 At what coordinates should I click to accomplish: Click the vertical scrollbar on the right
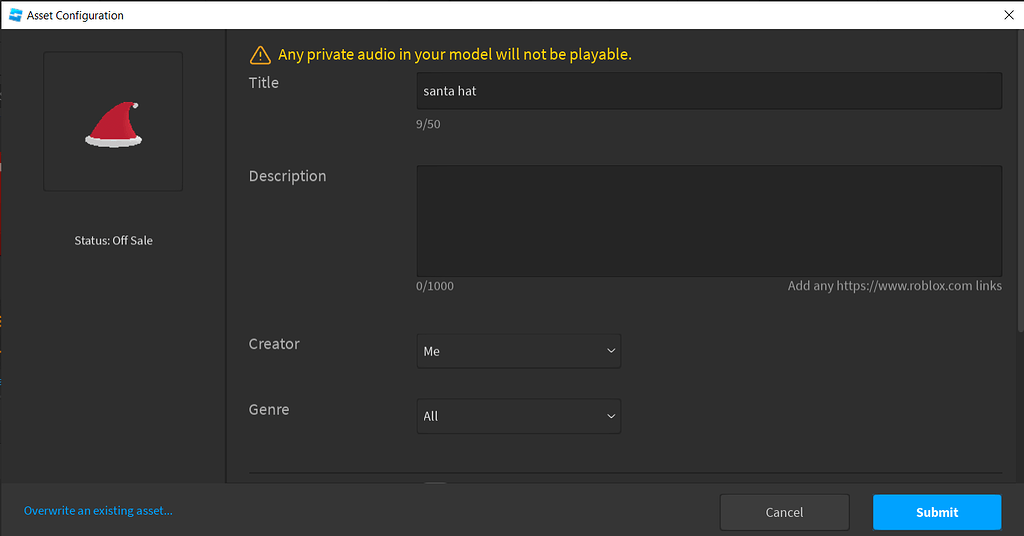coord(1020,183)
